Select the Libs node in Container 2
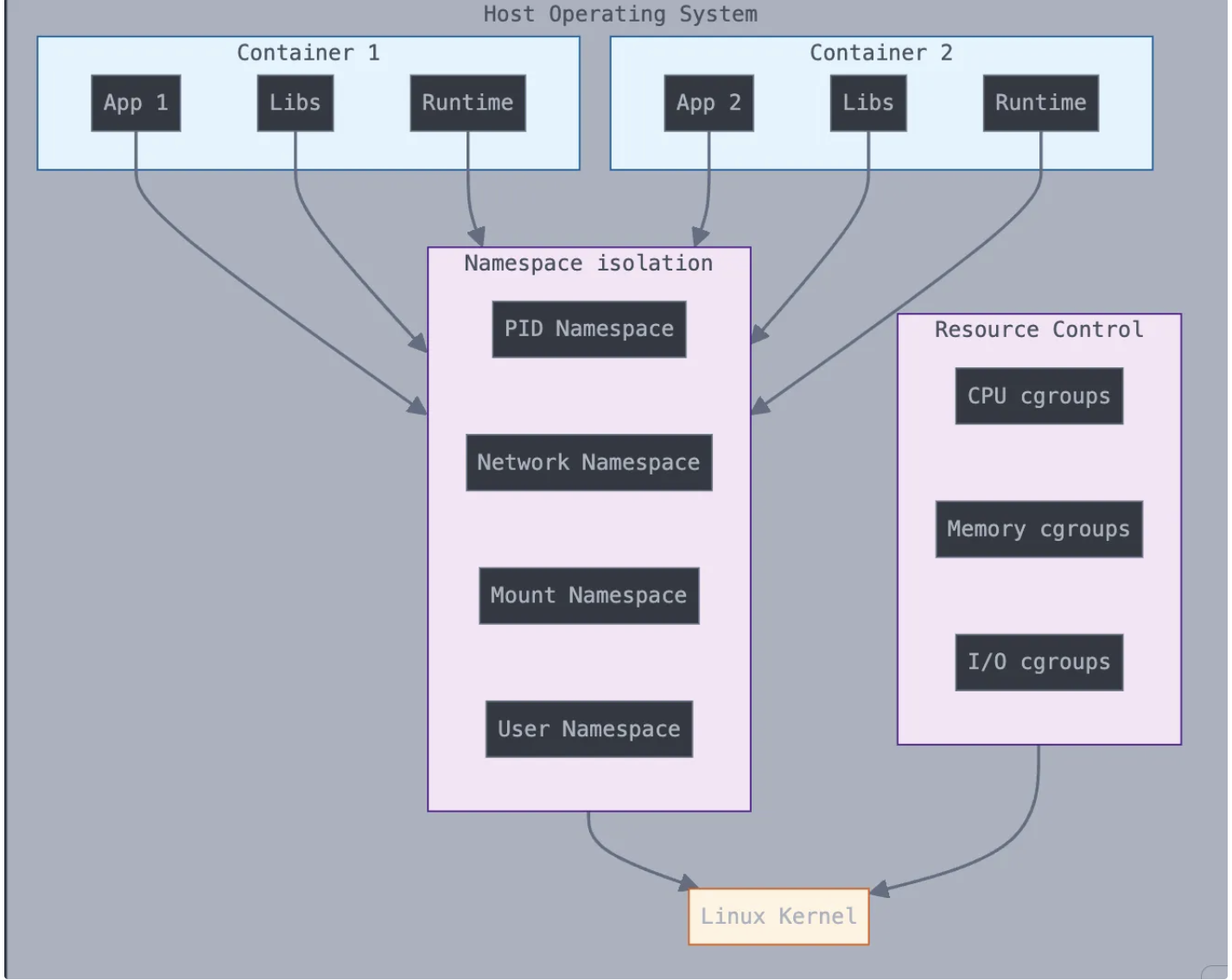Screen dimensions: 1232x980 click(868, 103)
